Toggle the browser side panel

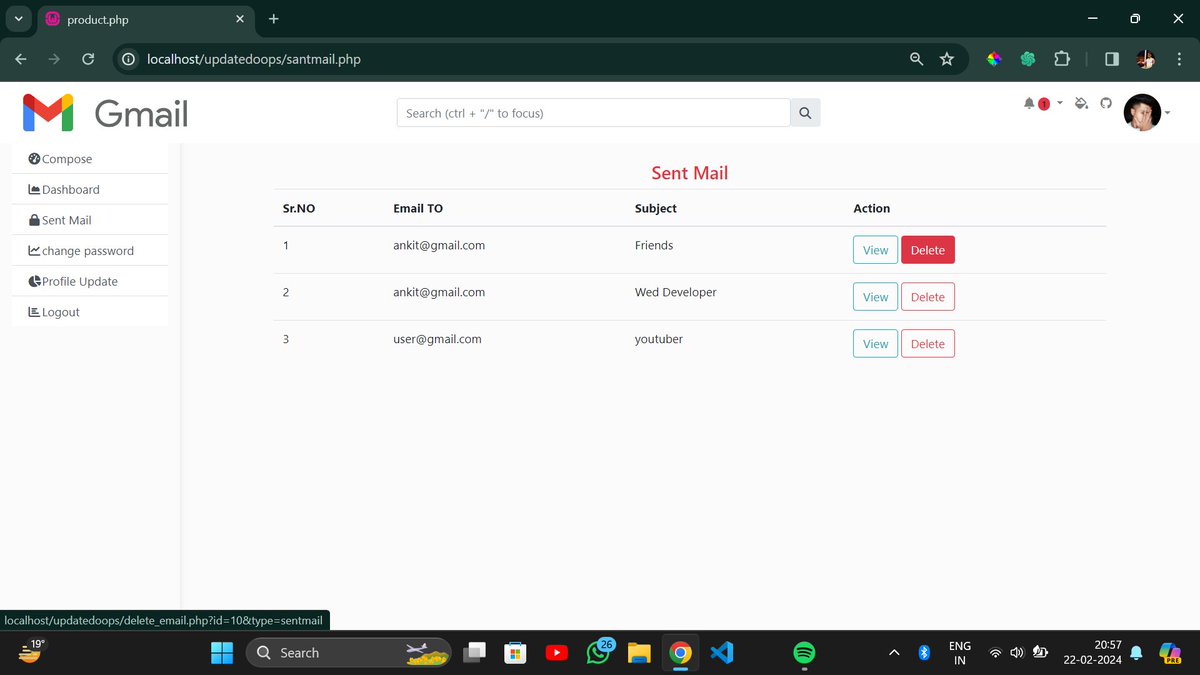[x=1112, y=59]
